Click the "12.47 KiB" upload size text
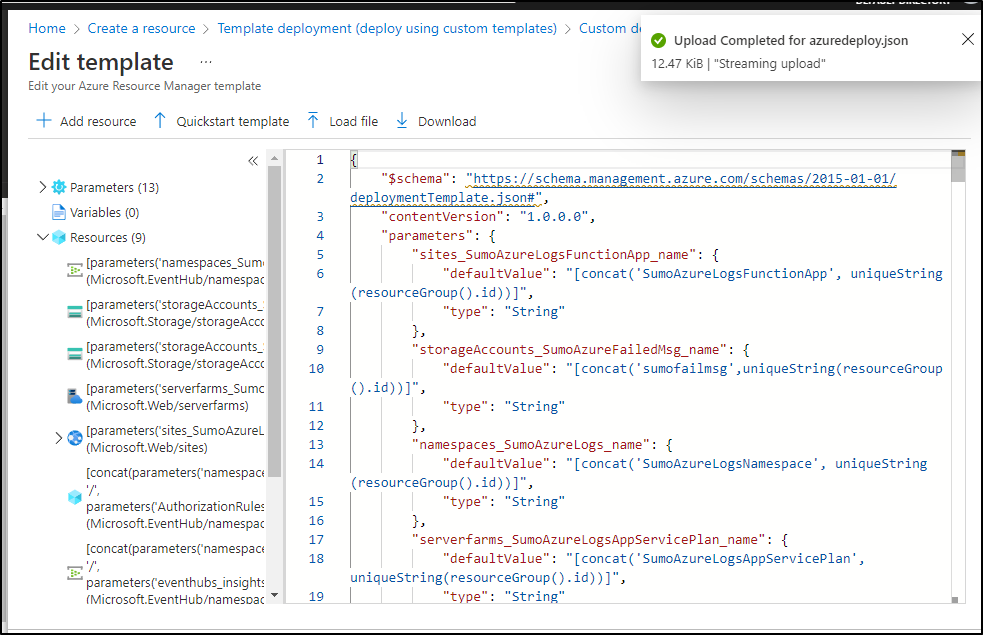Screen dimensions: 983x635 click(677, 64)
